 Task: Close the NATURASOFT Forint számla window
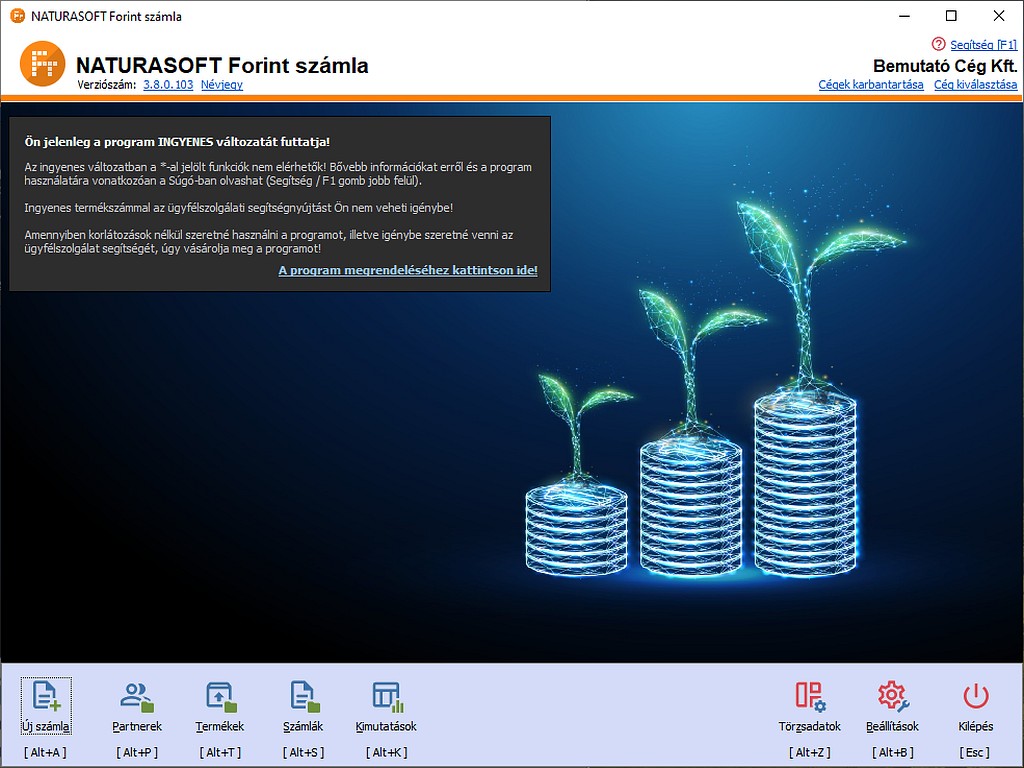[x=999, y=16]
